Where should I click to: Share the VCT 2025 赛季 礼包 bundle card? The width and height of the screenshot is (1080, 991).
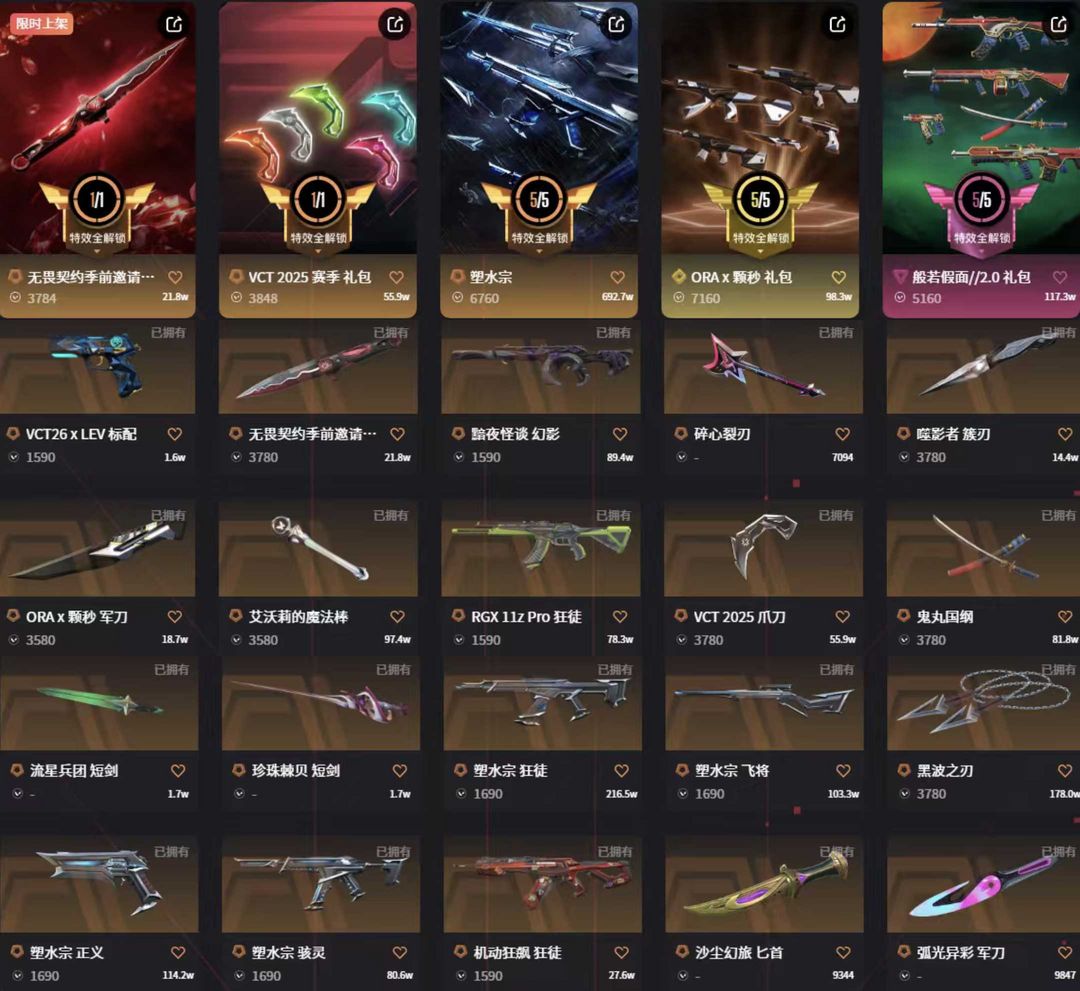[x=395, y=25]
